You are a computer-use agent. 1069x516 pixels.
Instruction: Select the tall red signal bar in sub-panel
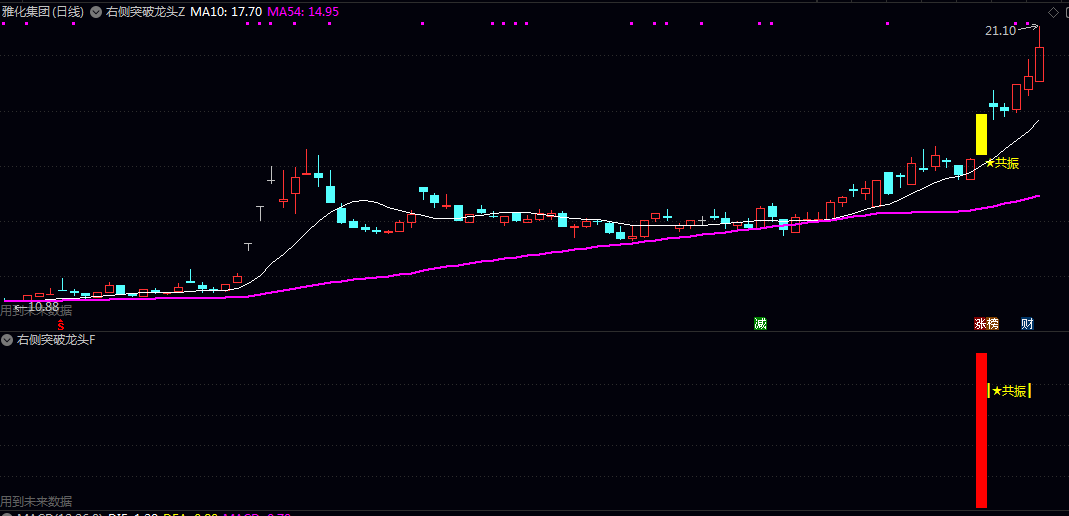coord(981,430)
